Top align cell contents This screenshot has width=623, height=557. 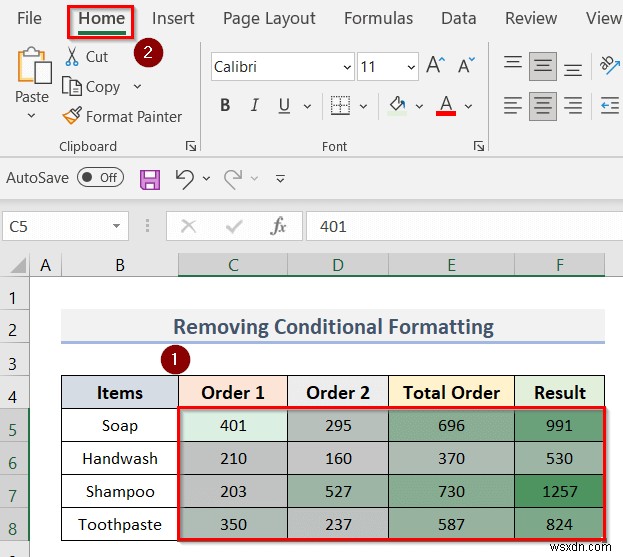tap(513, 63)
